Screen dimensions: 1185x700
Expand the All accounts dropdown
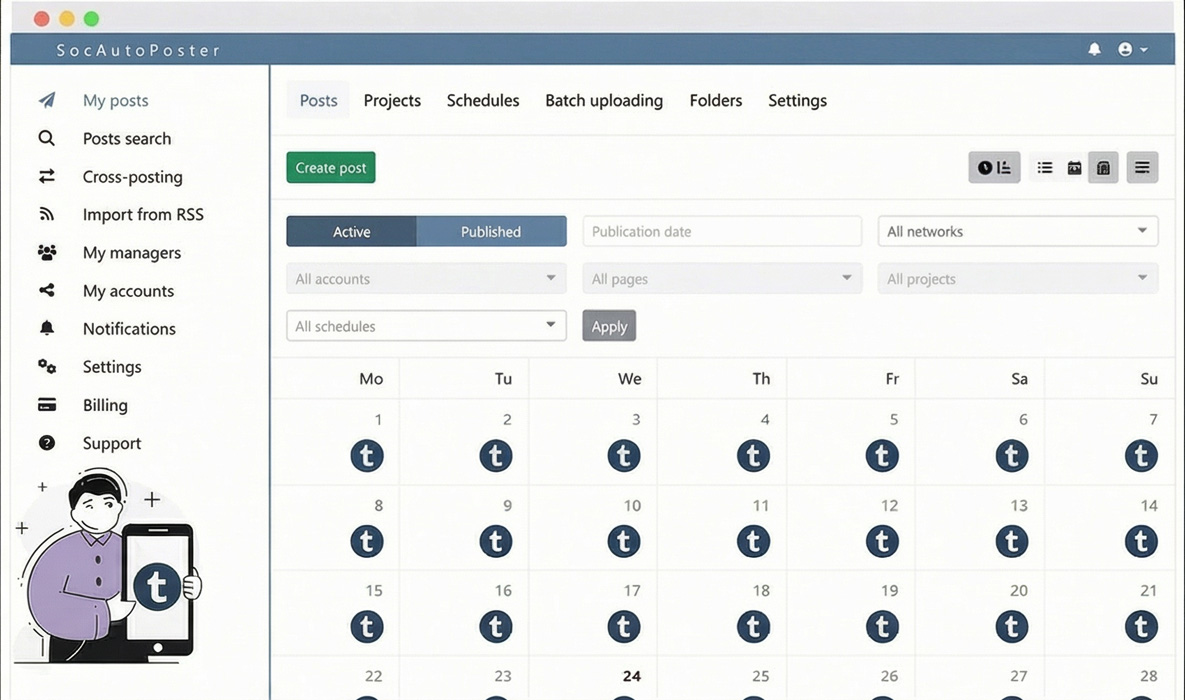point(425,278)
